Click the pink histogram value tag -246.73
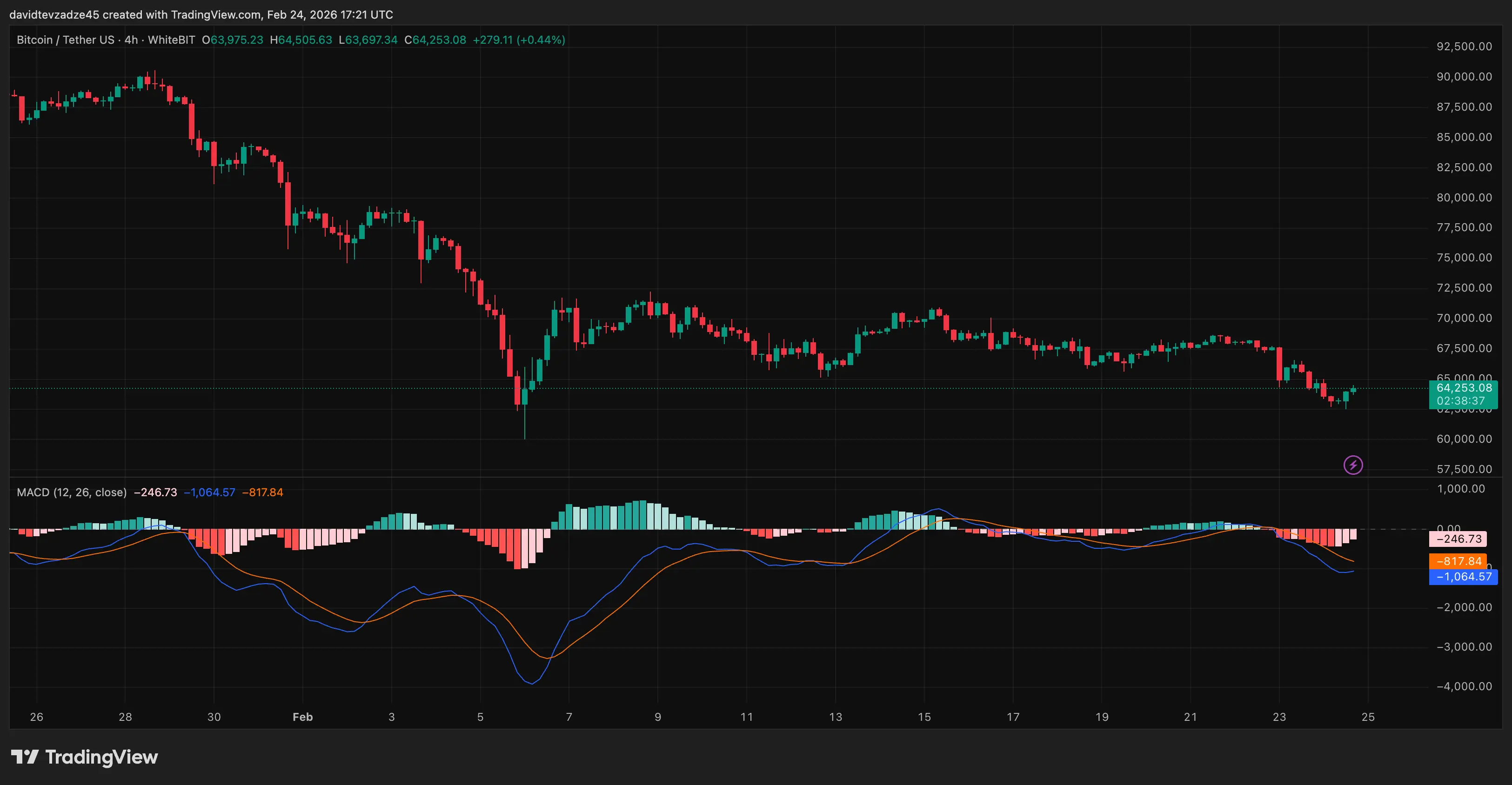Viewport: 1512px width, 785px height. (x=1458, y=539)
